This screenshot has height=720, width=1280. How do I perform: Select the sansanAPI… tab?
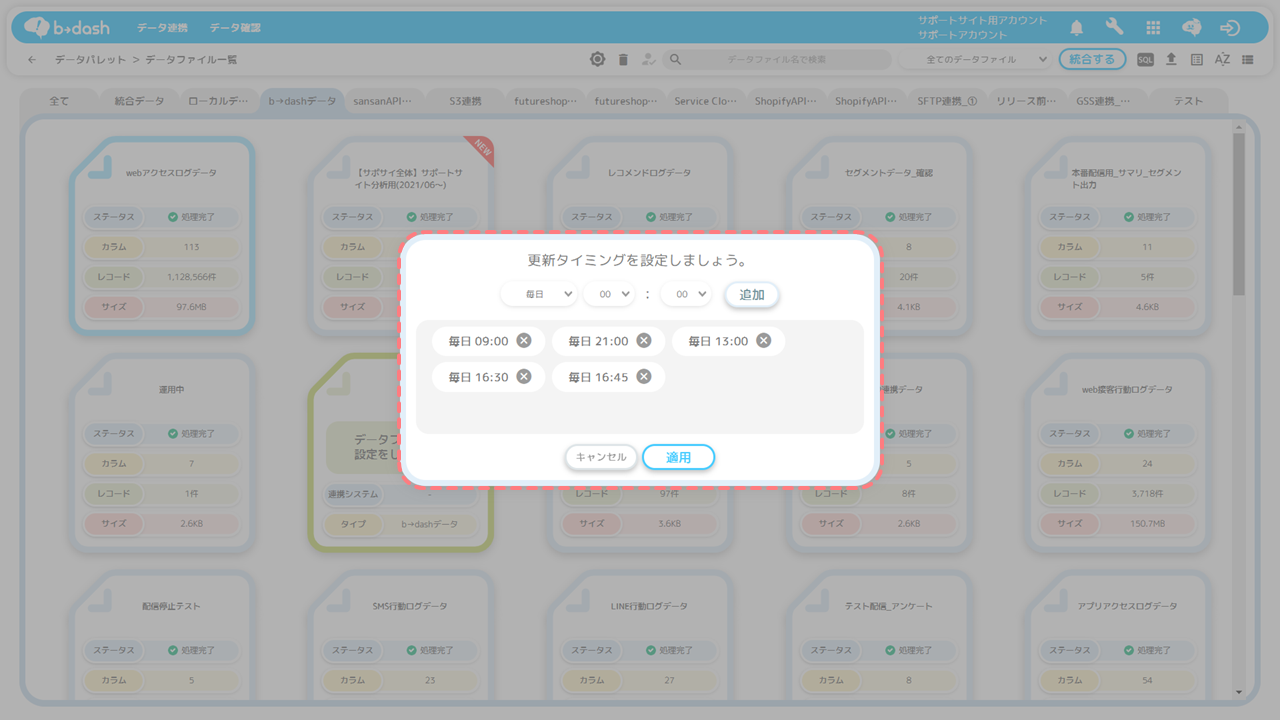pyautogui.click(x=383, y=101)
